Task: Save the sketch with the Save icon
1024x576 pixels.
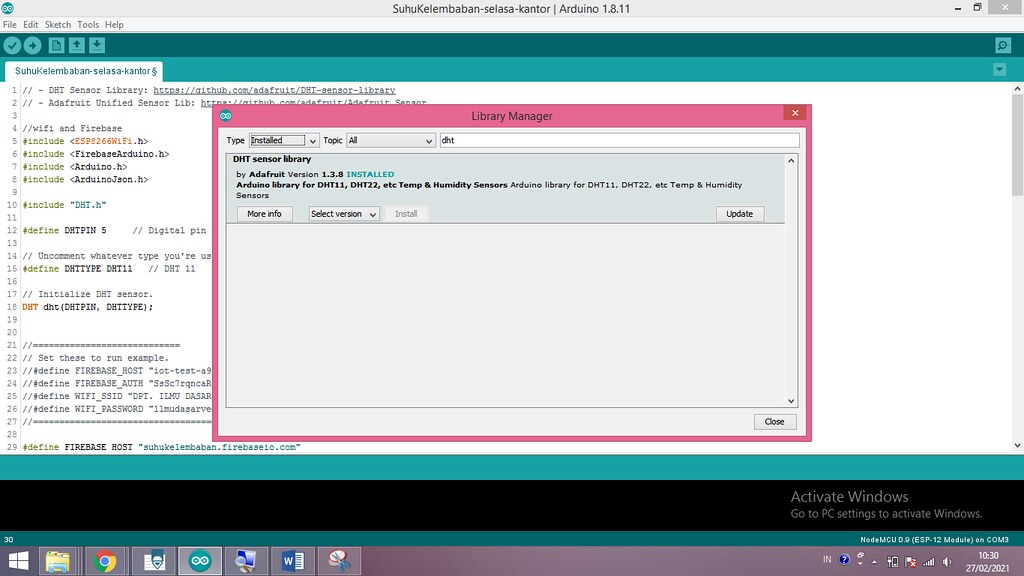Action: [x=97, y=45]
